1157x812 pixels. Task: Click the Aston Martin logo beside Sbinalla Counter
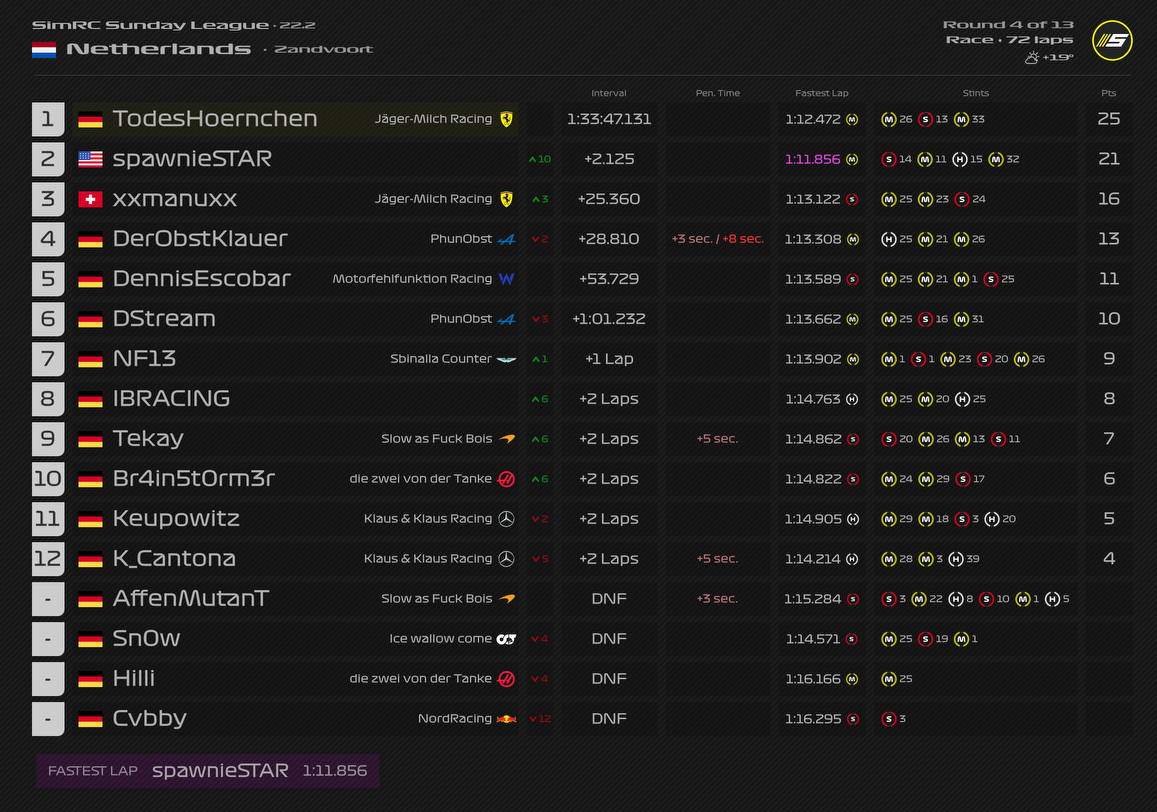(506, 359)
